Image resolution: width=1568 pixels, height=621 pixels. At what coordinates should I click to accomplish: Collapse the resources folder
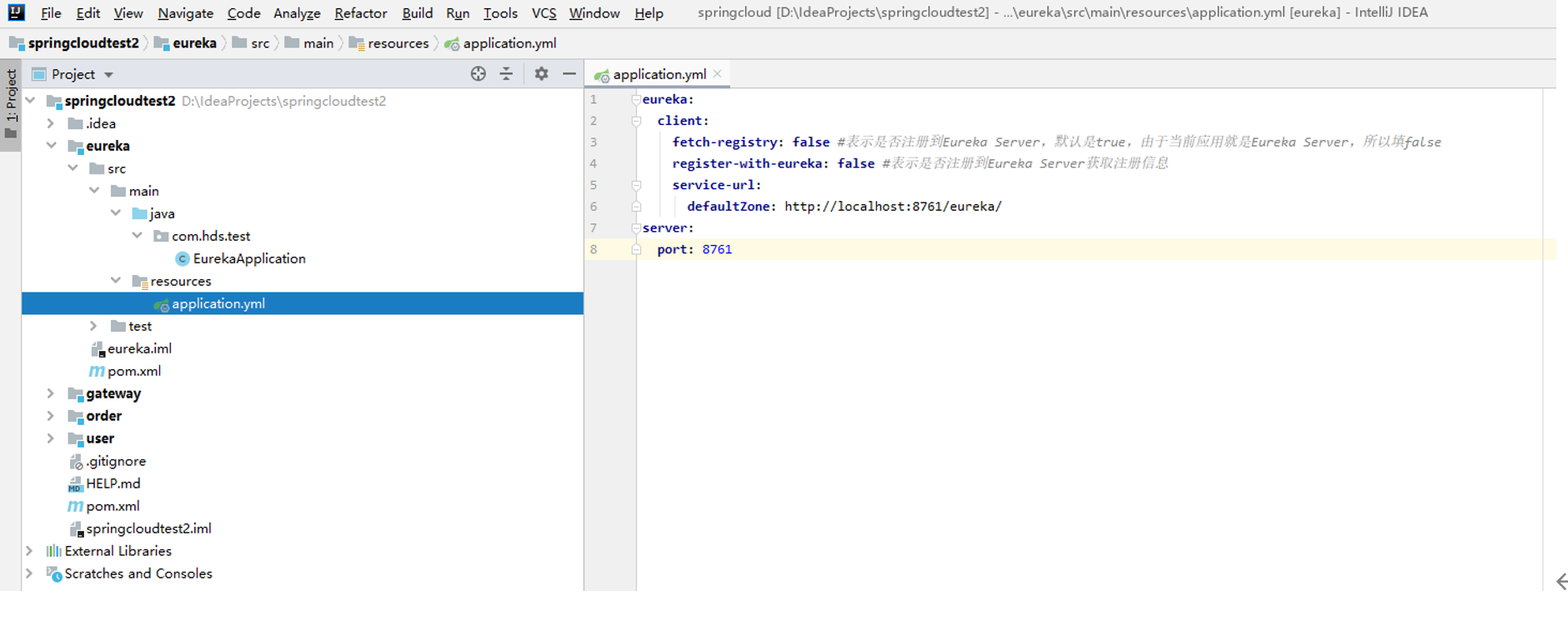tap(116, 280)
